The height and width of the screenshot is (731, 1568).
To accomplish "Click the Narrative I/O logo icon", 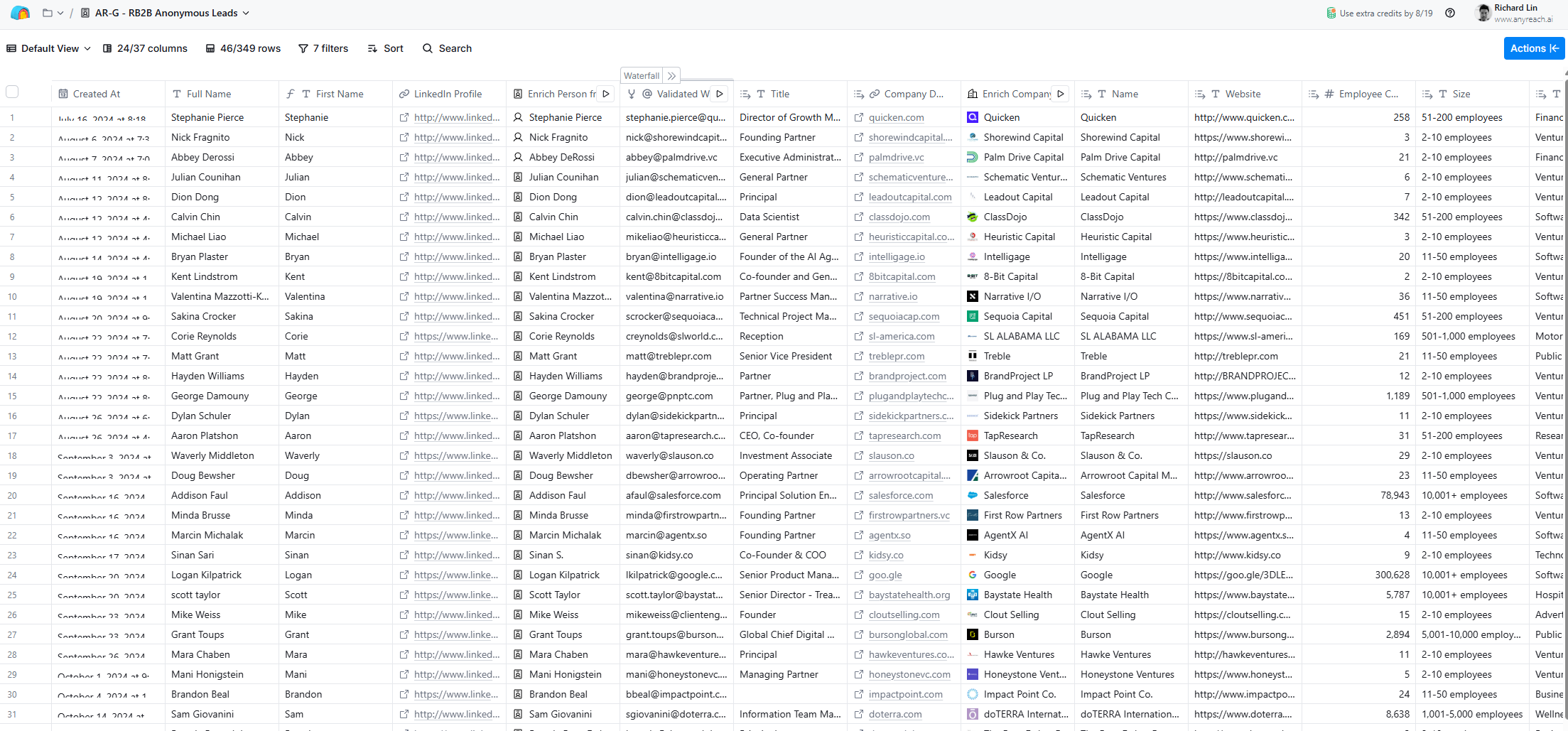I will 973,296.
